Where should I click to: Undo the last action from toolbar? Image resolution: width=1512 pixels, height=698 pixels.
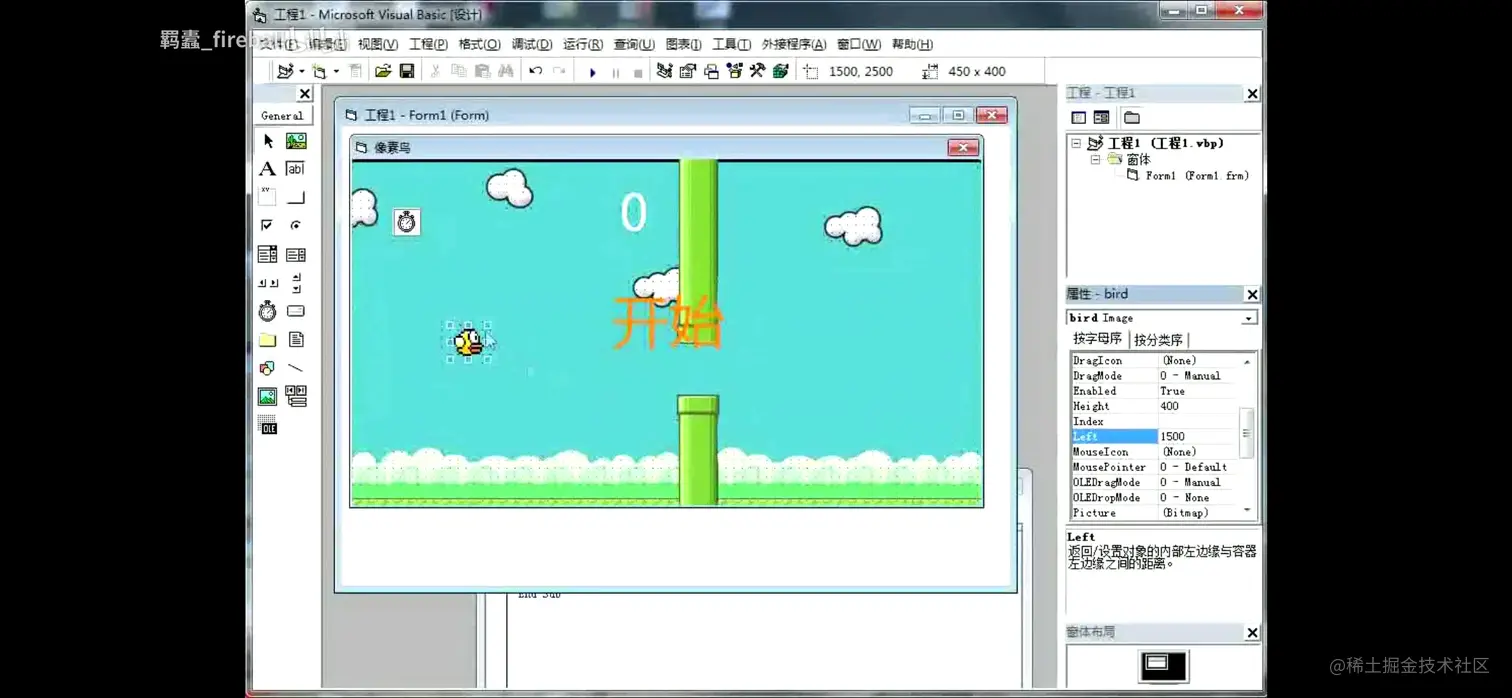coord(536,71)
